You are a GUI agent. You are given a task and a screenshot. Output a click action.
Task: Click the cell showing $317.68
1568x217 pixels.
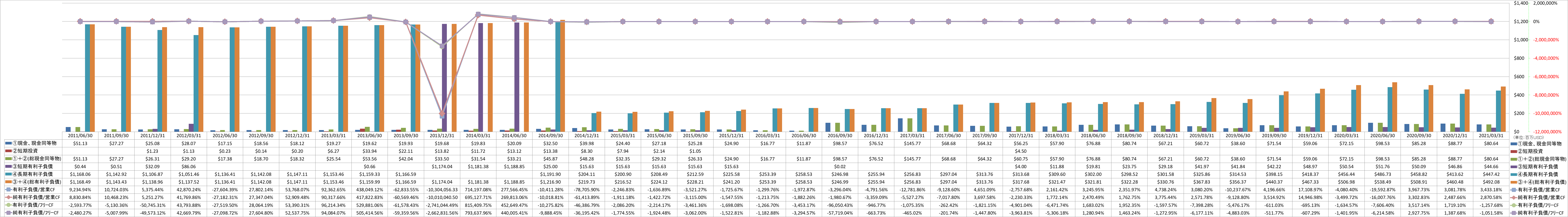tap(1021, 182)
